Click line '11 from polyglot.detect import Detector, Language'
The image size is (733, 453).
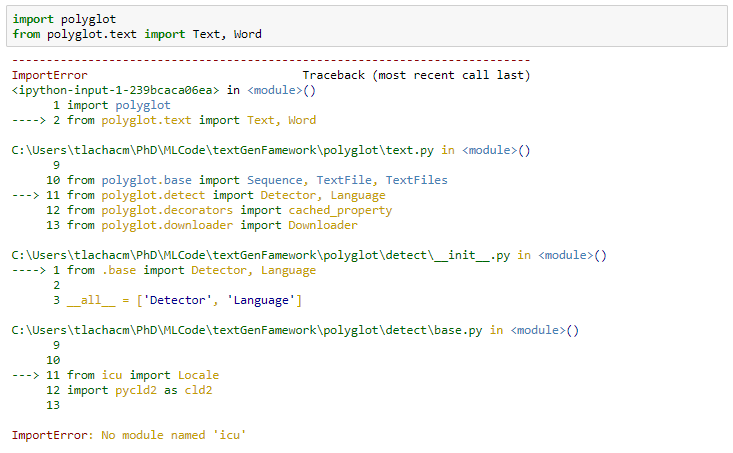pos(199,195)
